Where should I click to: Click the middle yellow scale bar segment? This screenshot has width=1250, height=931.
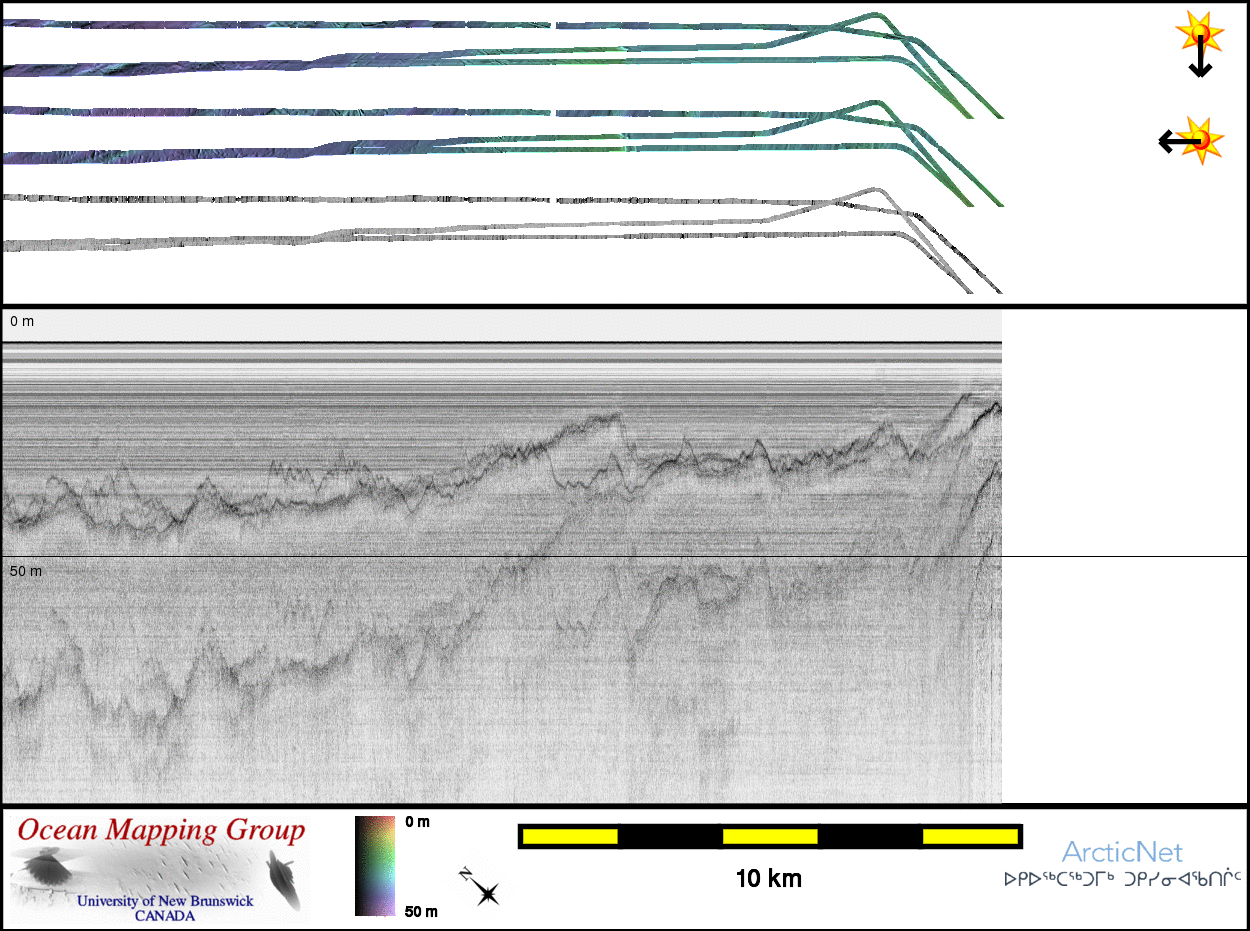point(770,836)
